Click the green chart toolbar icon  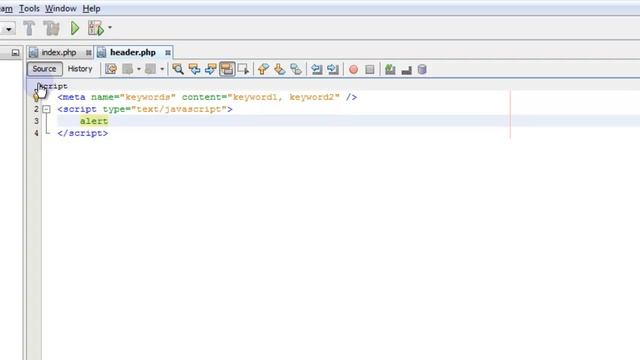[390, 69]
